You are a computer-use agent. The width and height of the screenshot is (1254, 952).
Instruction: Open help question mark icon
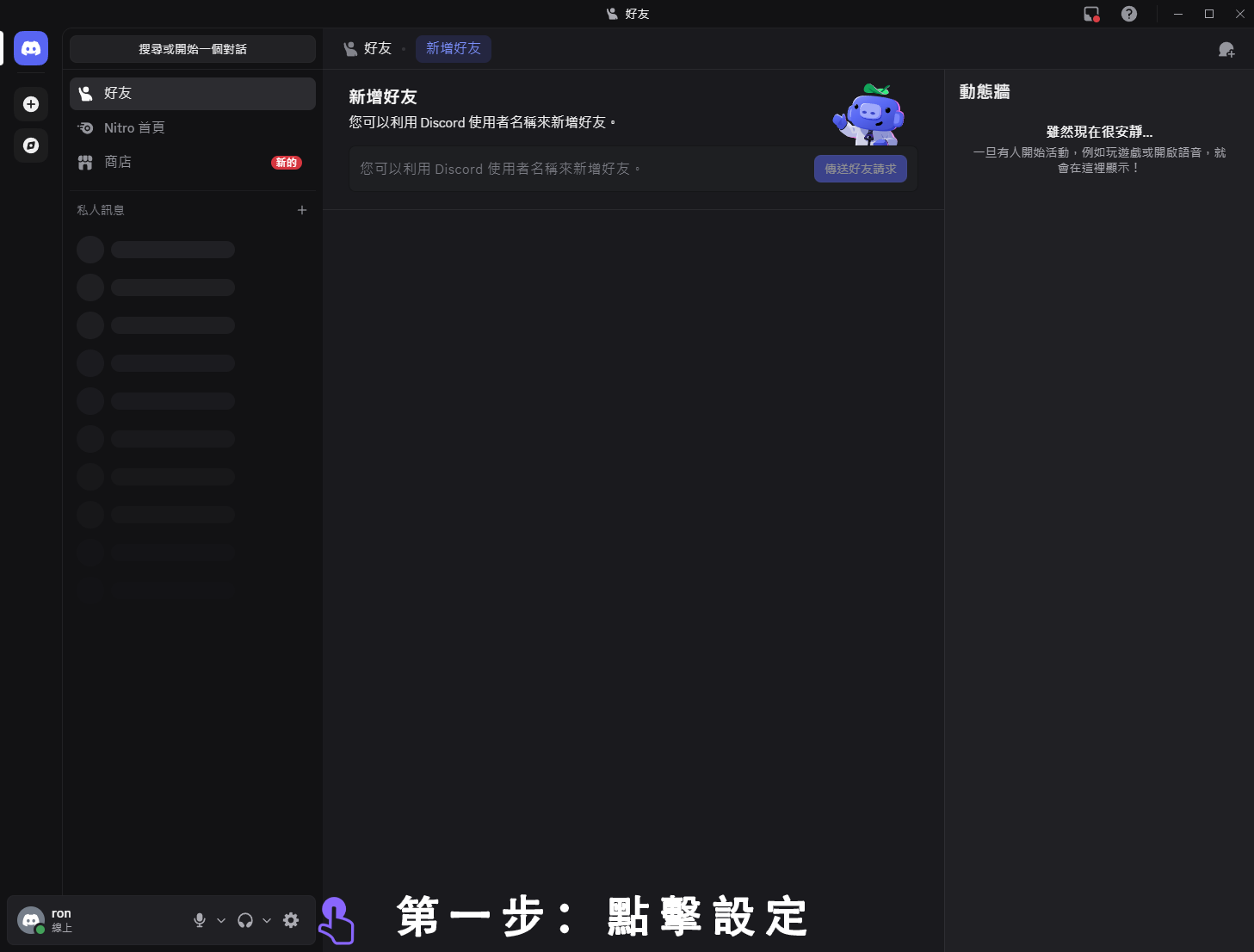1129,14
